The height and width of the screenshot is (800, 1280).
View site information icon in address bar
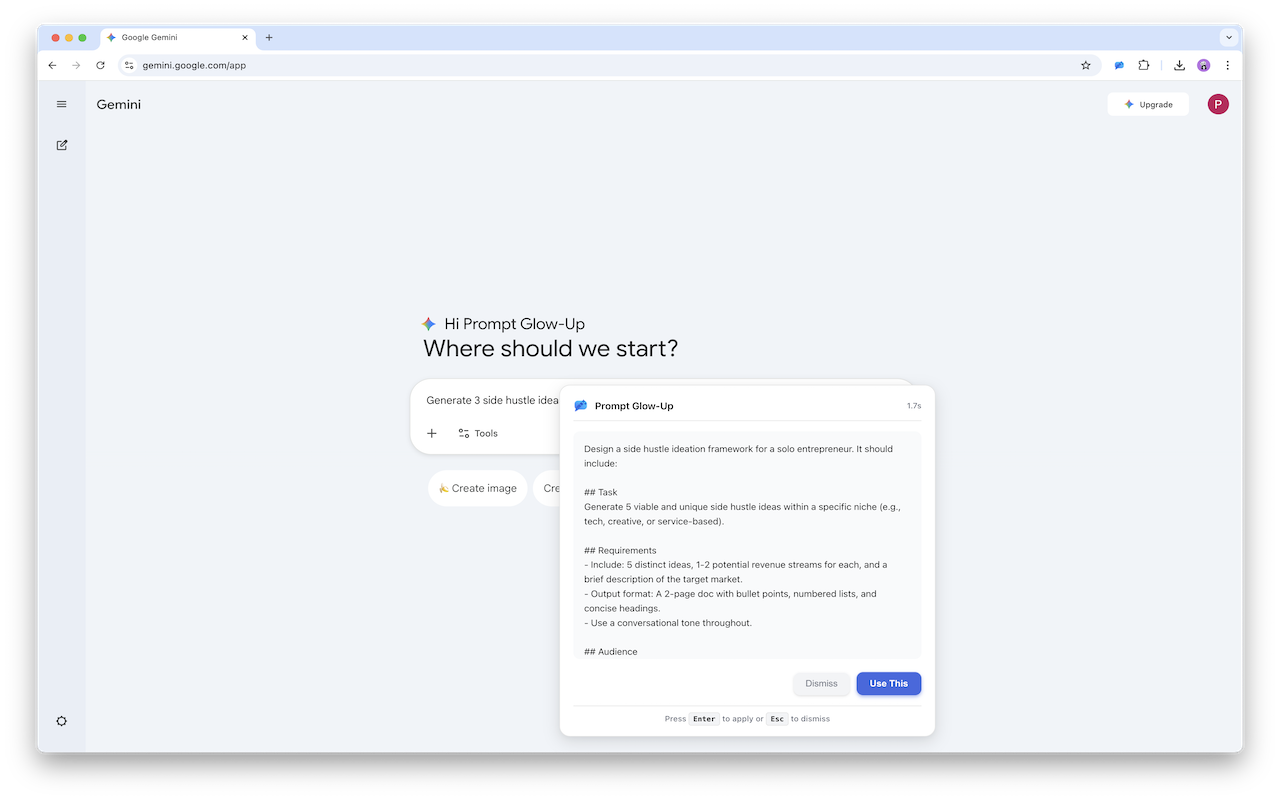pos(129,65)
